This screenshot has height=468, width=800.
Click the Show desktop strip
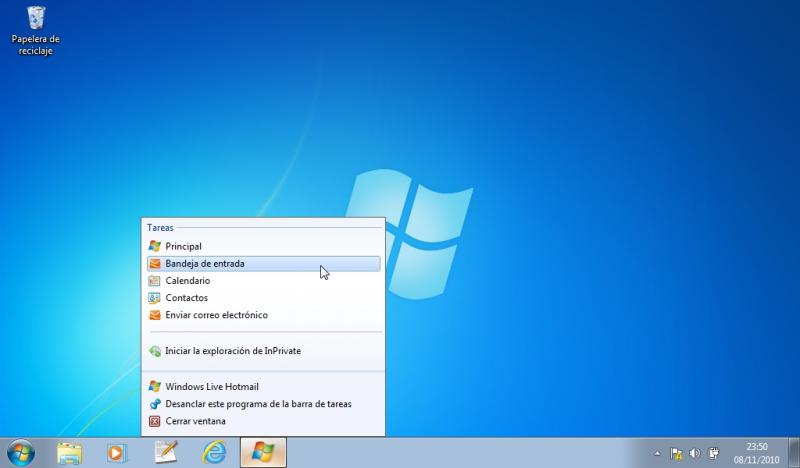point(793,453)
